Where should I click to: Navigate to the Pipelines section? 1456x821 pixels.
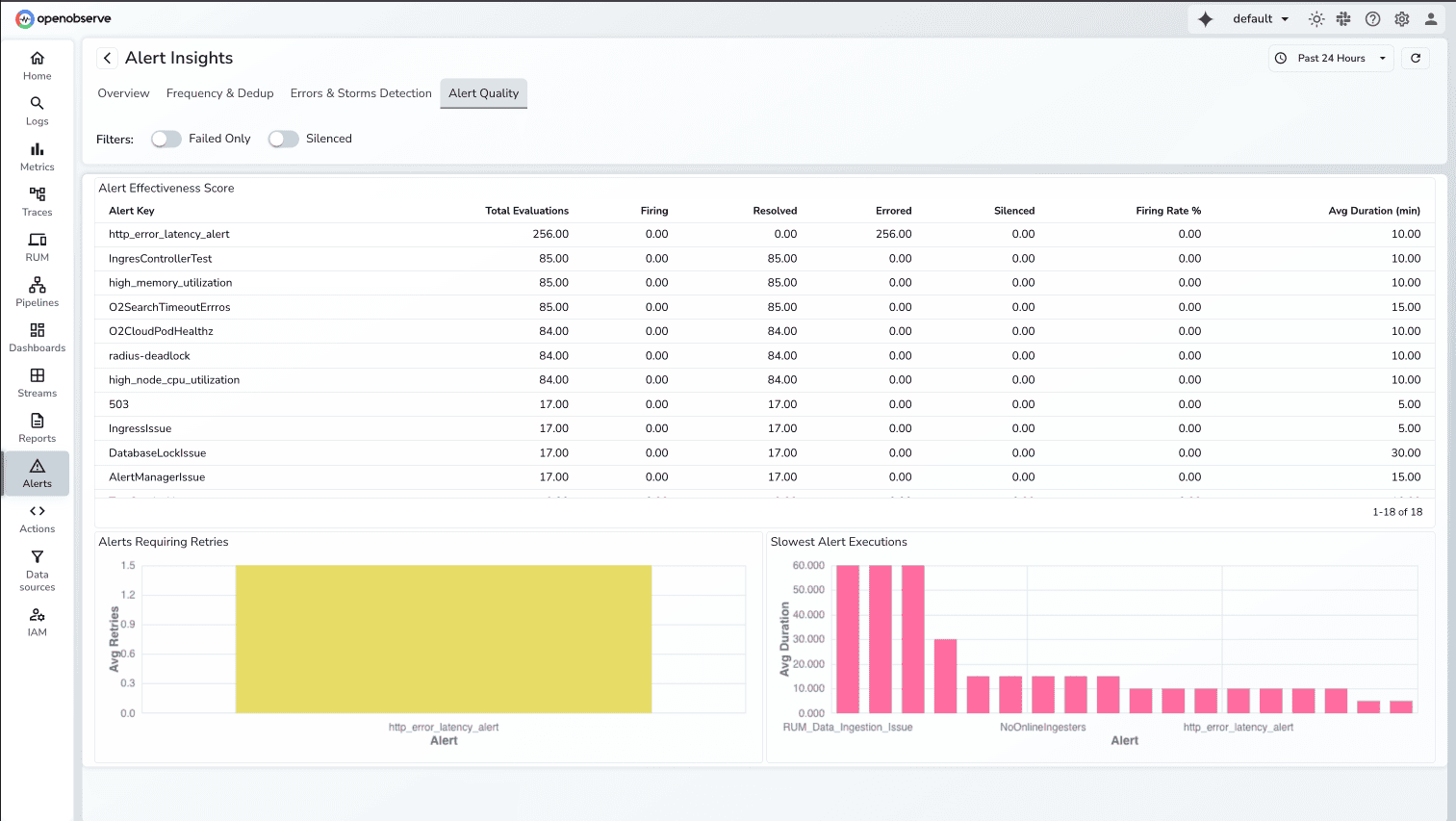[x=37, y=292]
